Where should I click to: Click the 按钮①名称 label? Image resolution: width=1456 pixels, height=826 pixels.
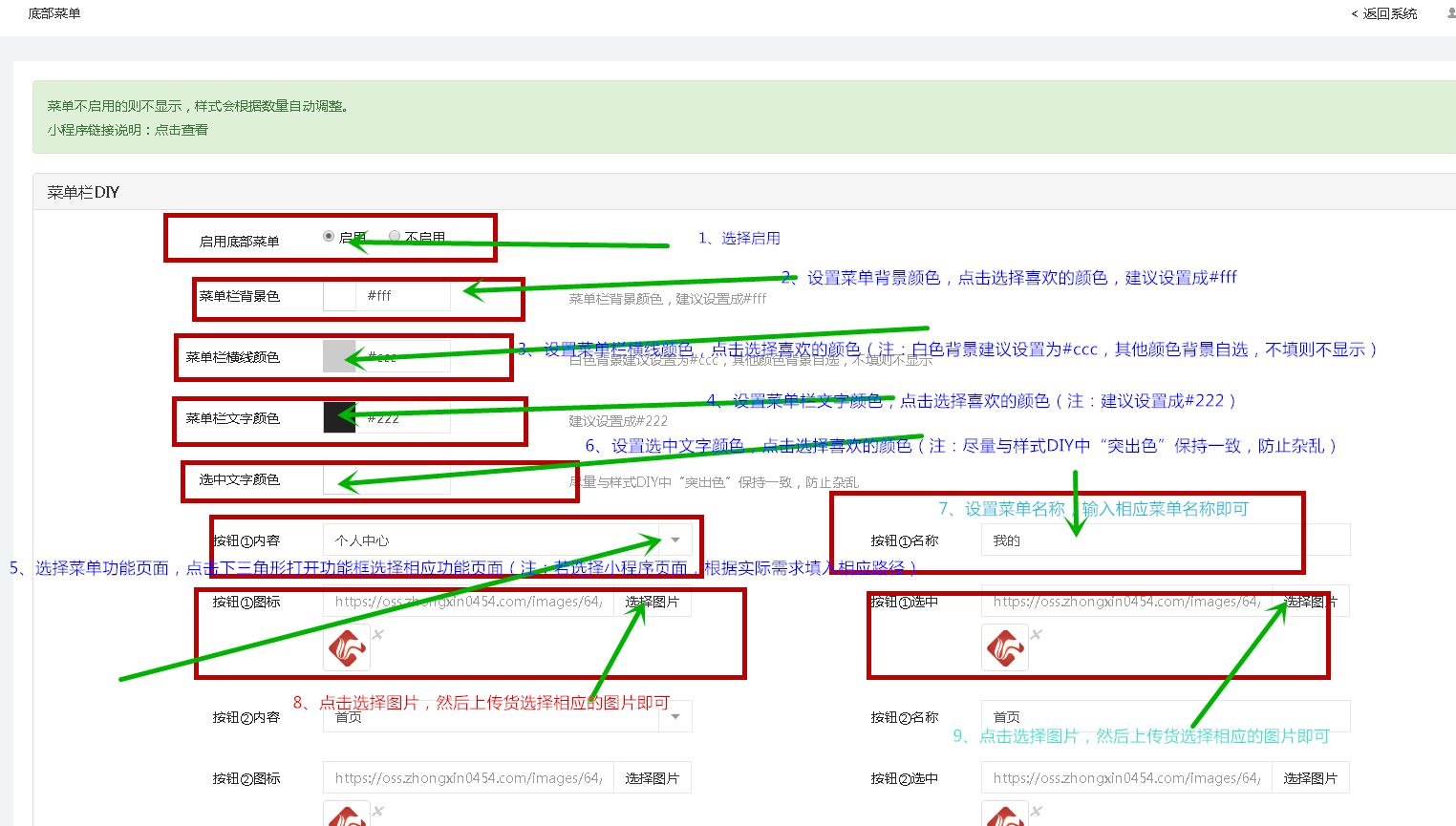[905, 540]
